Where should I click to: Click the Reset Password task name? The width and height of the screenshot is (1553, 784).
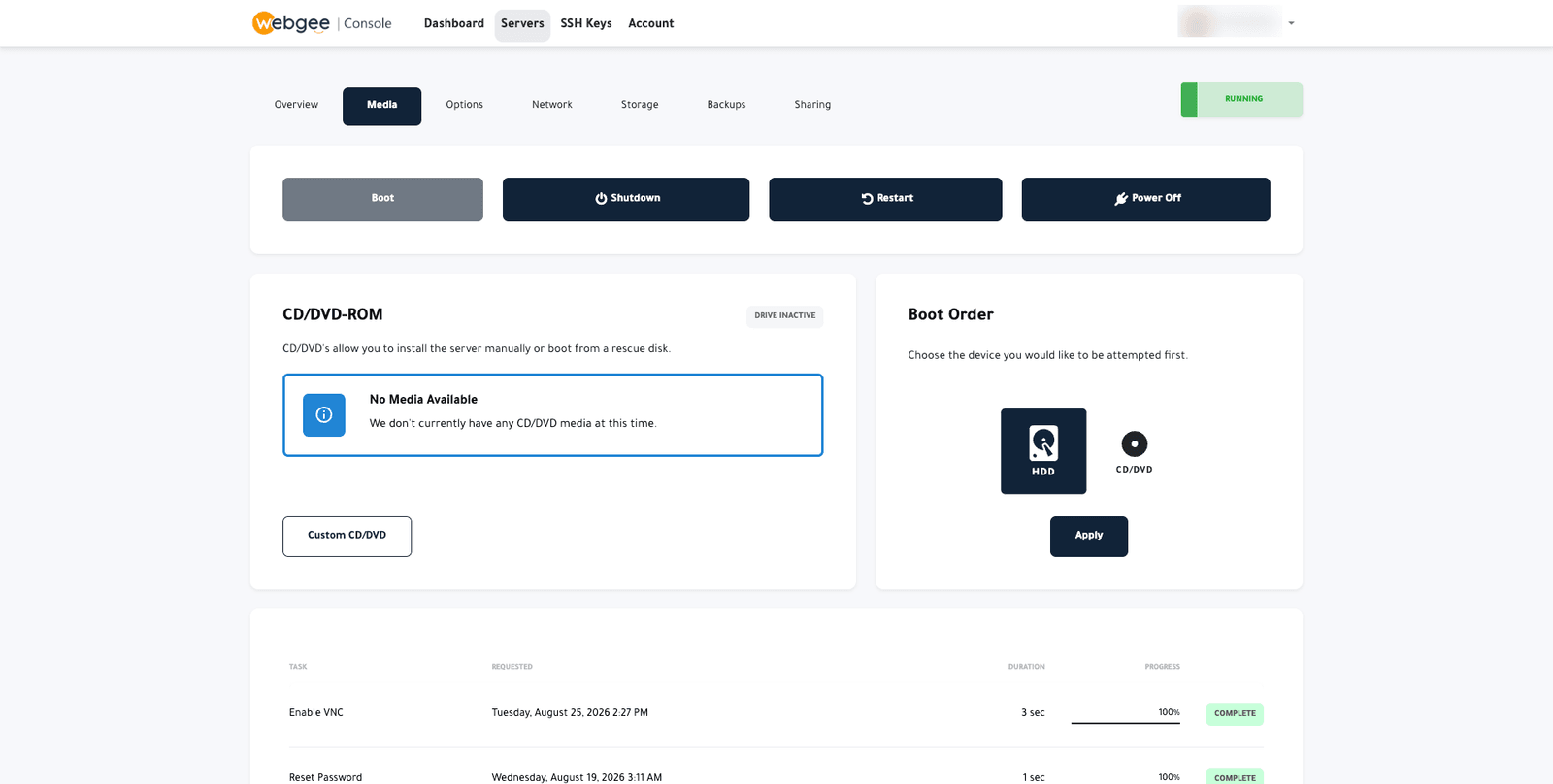coord(325,778)
